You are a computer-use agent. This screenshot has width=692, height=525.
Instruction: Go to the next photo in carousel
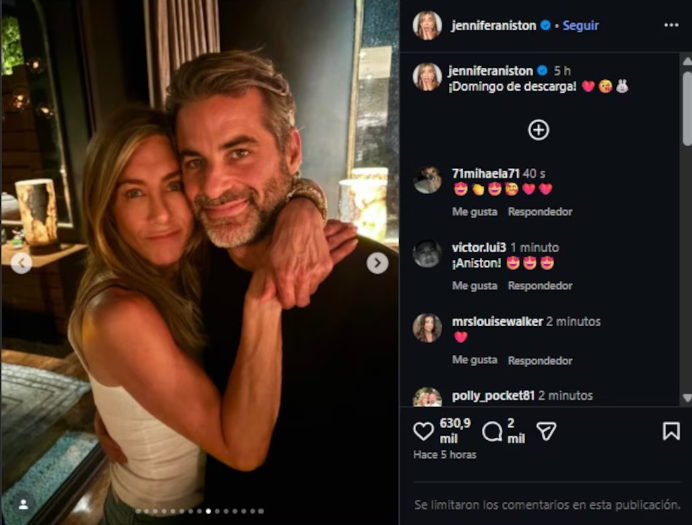pos(377,263)
